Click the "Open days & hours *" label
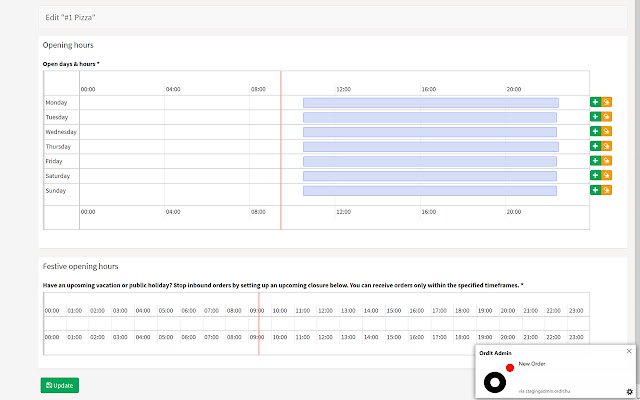The height and width of the screenshot is (400, 640). [x=71, y=64]
